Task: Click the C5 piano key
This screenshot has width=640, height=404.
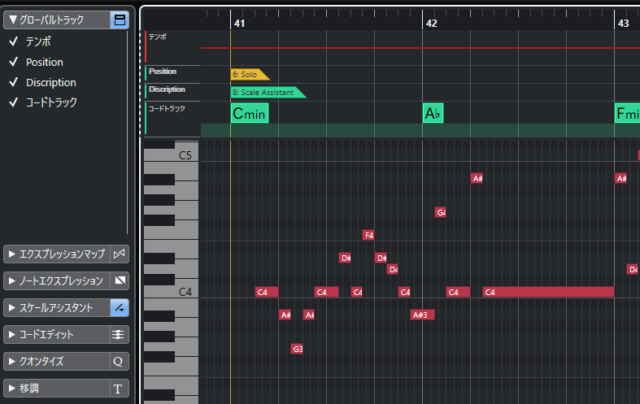Action: tap(171, 155)
